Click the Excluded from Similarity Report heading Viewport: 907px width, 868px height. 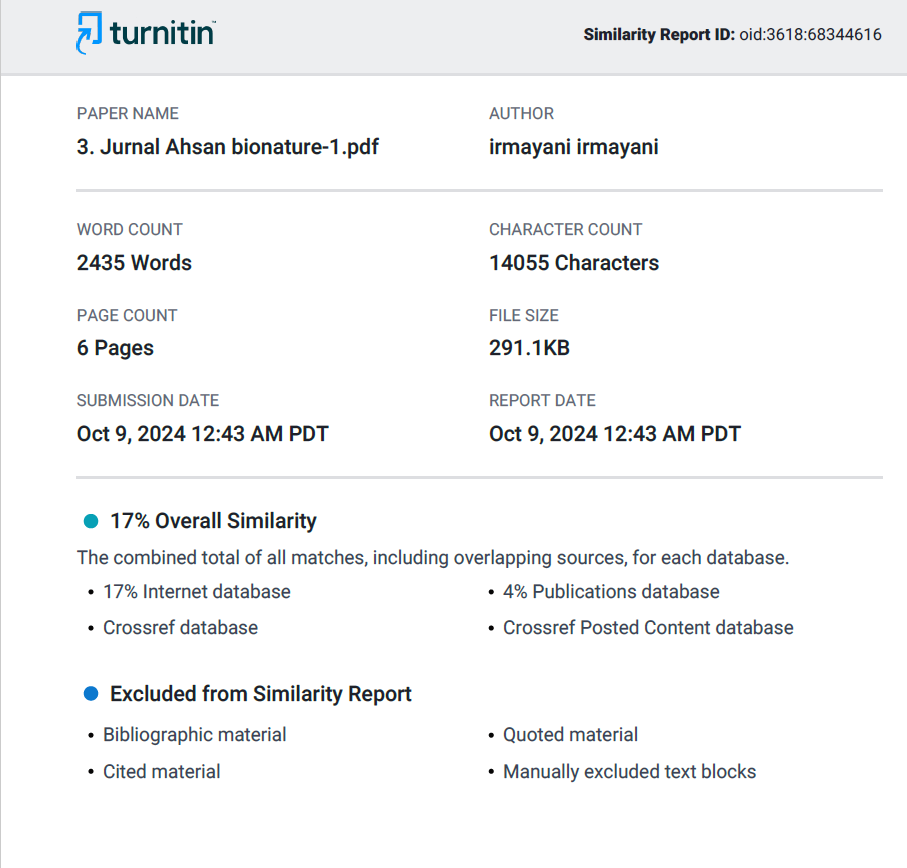click(x=260, y=693)
